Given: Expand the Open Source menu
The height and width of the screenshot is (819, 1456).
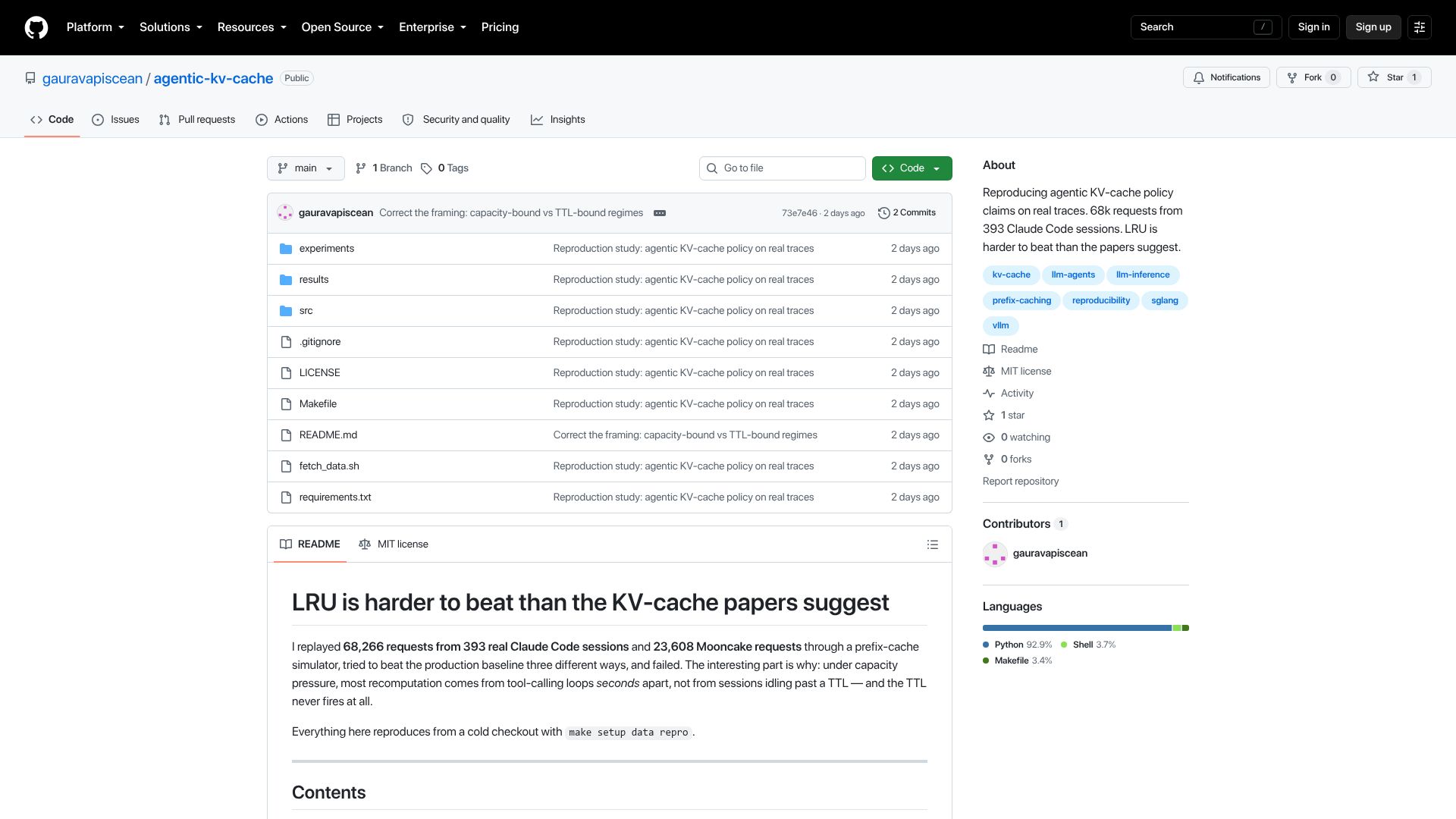Looking at the screenshot, I should pyautogui.click(x=343, y=27).
